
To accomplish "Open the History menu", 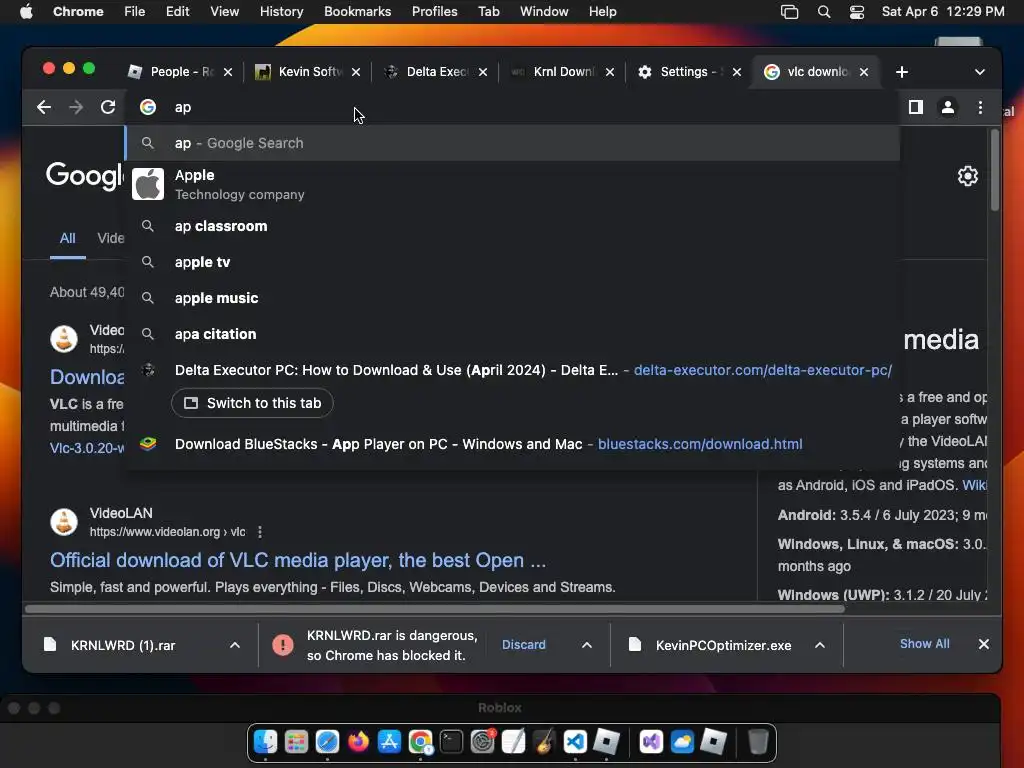I will coord(281,12).
